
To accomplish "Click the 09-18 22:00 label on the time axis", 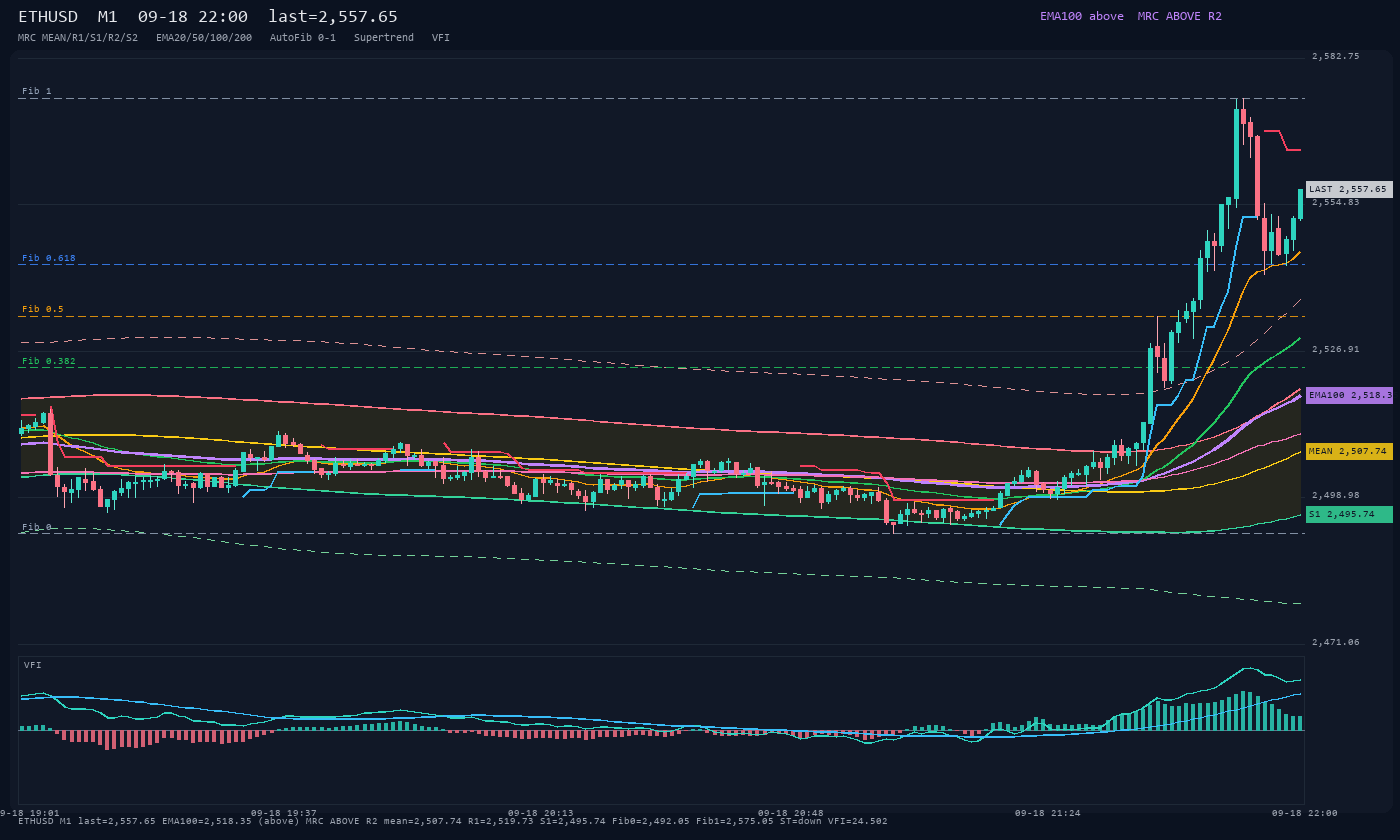I will (1305, 813).
